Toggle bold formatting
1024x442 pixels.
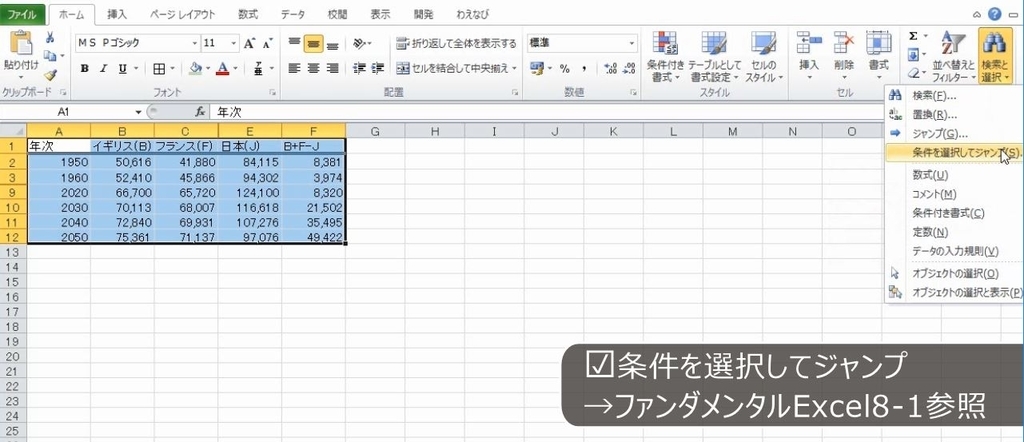coord(84,69)
